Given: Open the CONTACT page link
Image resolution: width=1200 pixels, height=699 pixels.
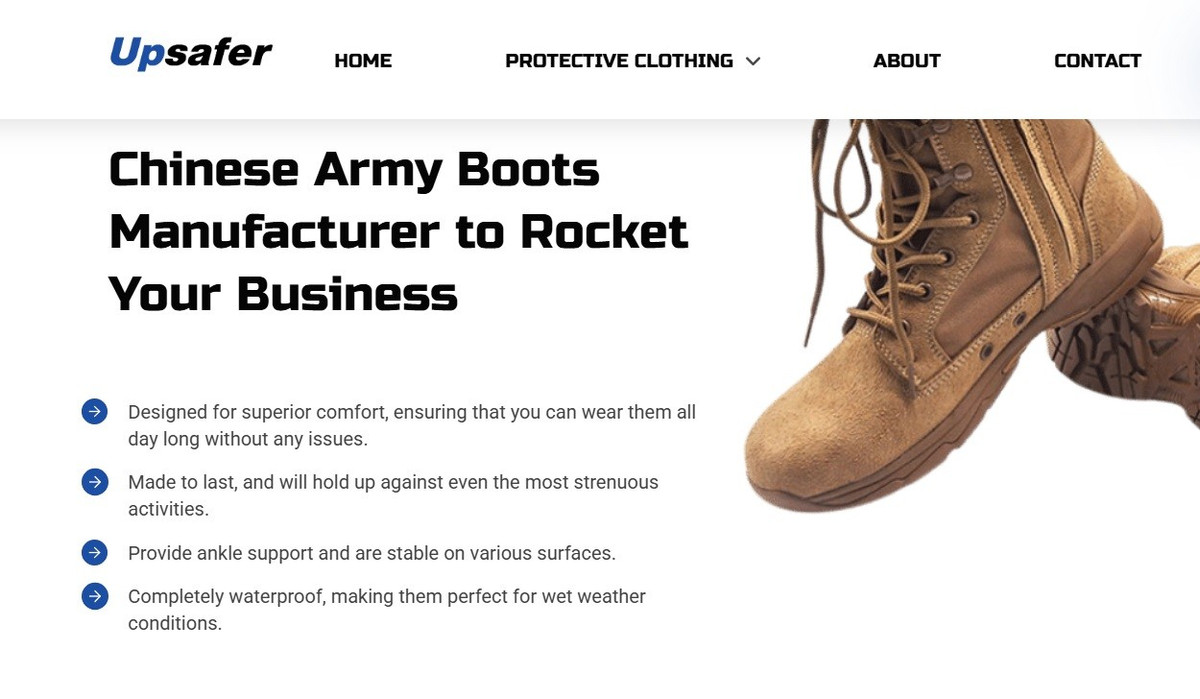Looking at the screenshot, I should tap(1097, 61).
